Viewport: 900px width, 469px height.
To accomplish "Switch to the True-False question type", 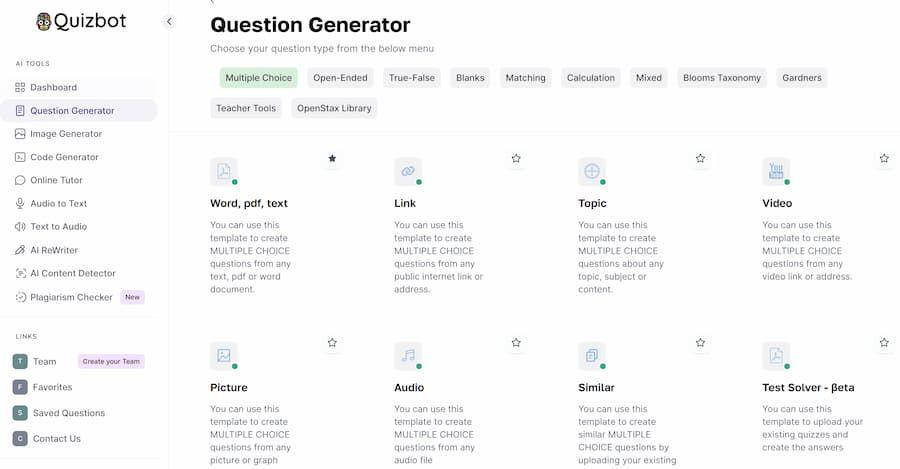I will pos(412,77).
